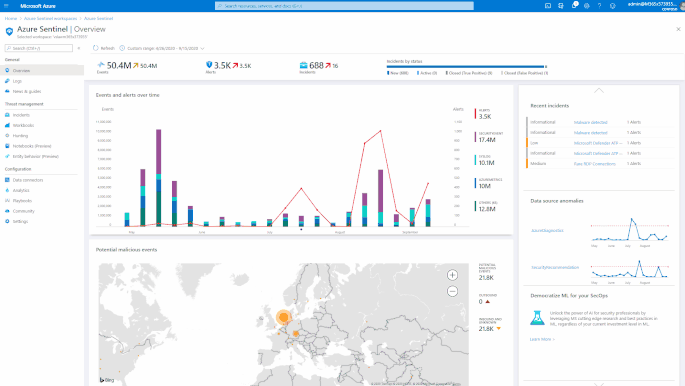Click the sidebar Search (Ctrl+/) field
This screenshot has height=386, width=685.
coord(39,48)
